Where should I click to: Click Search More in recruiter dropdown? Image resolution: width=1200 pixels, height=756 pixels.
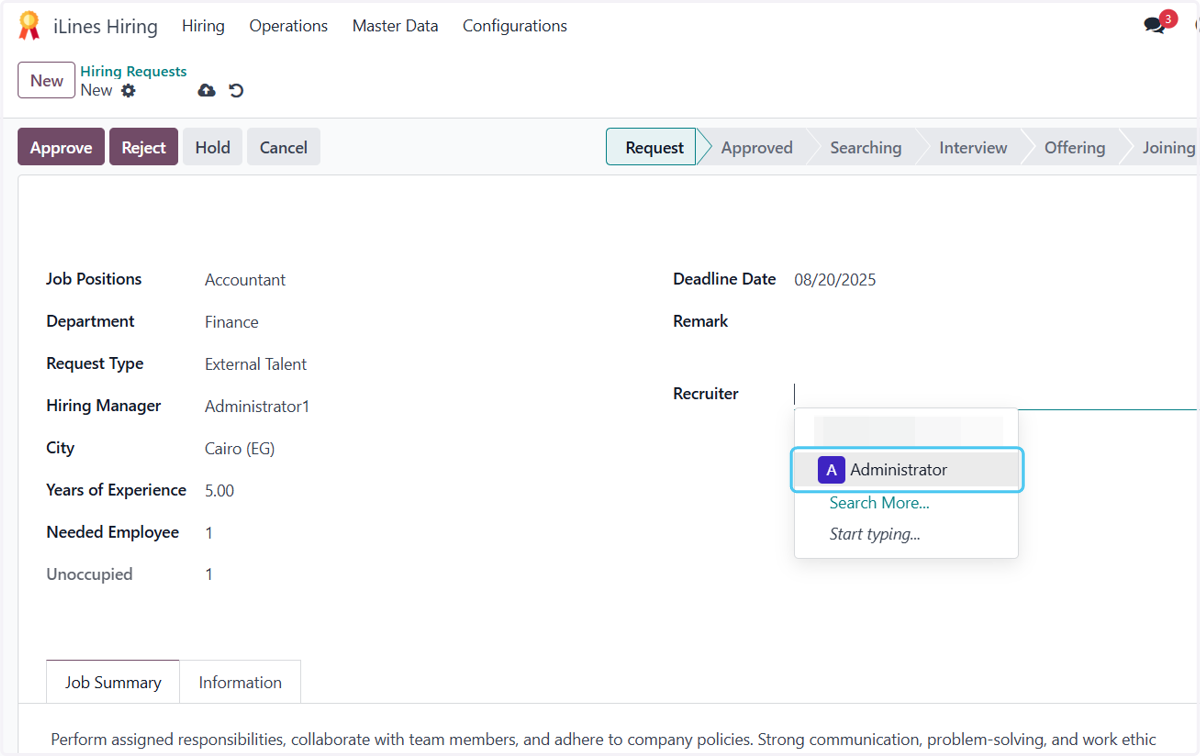[x=879, y=503]
